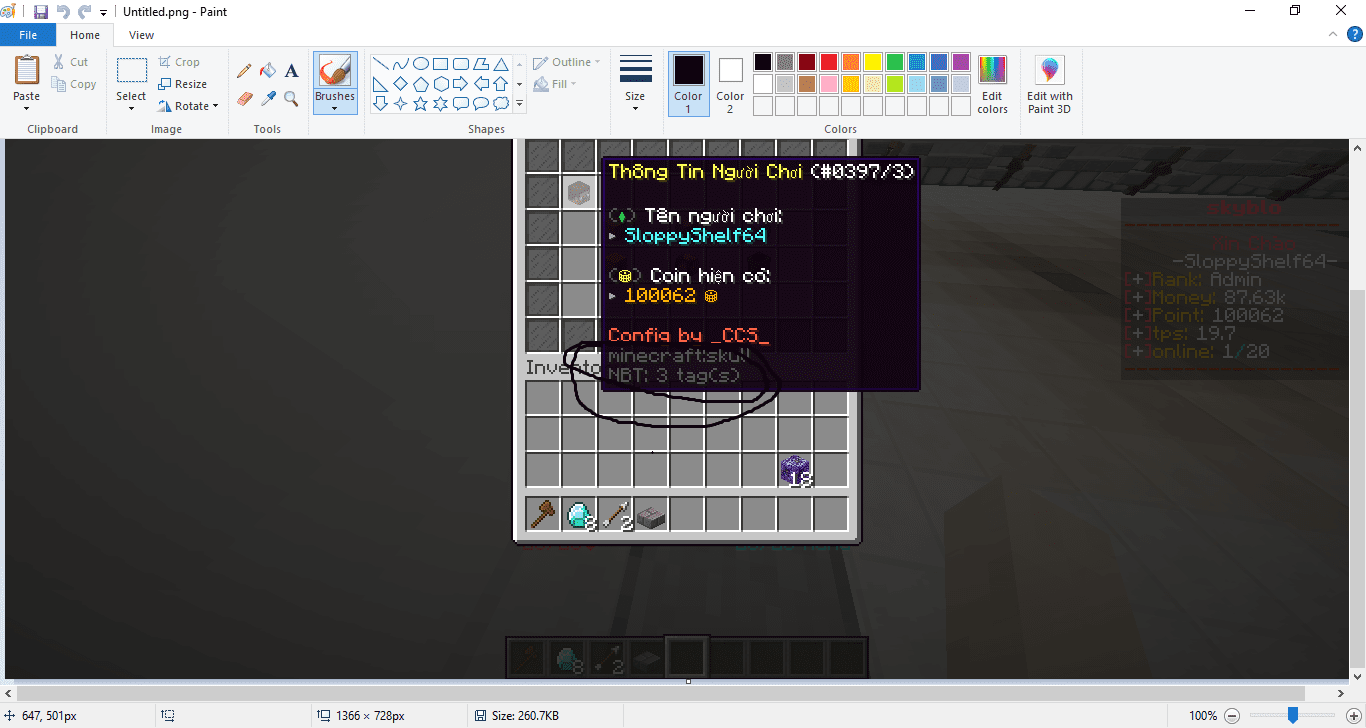Screen dimensions: 1366x728
Task: Open the Rotate dropdown
Action: [x=188, y=106]
